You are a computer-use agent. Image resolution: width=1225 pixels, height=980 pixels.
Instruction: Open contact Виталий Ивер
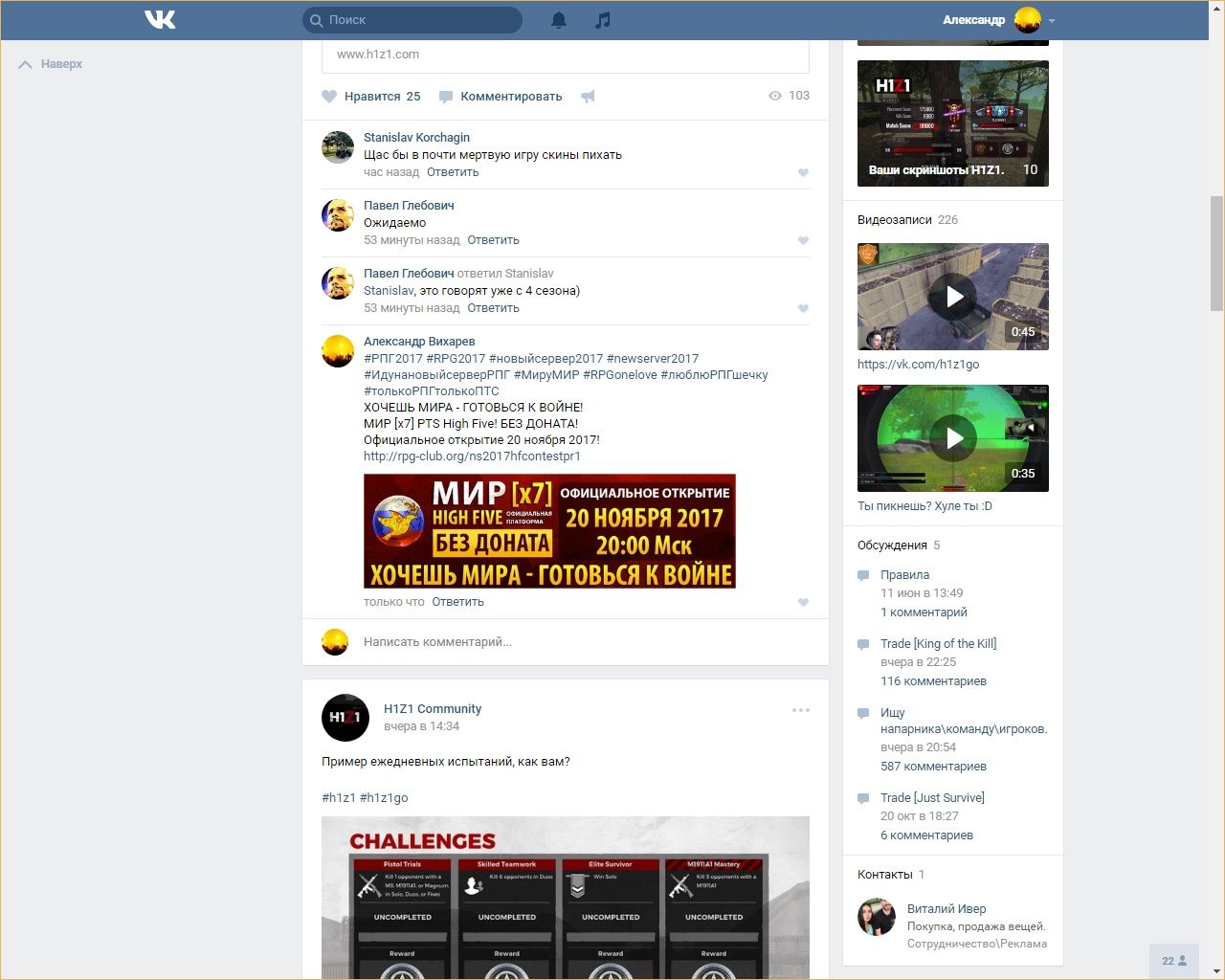[947, 909]
